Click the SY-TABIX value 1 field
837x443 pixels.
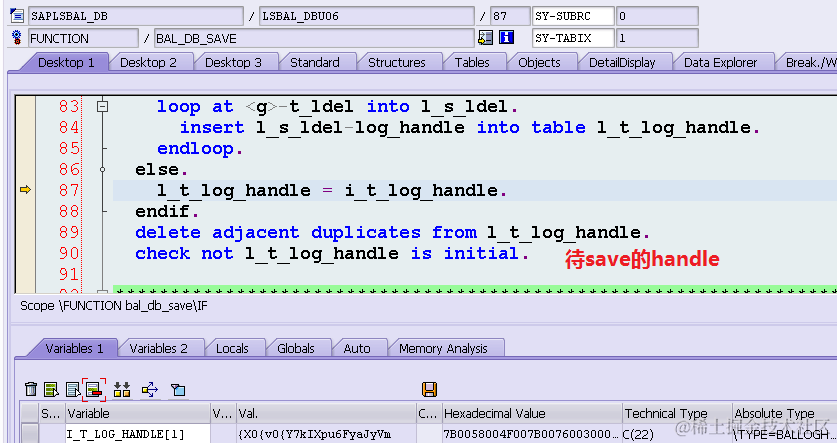pos(657,38)
